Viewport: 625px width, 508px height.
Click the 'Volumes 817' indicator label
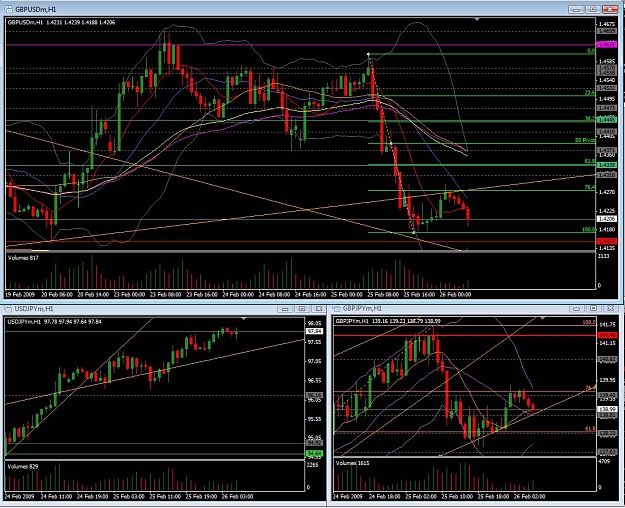tap(23, 258)
